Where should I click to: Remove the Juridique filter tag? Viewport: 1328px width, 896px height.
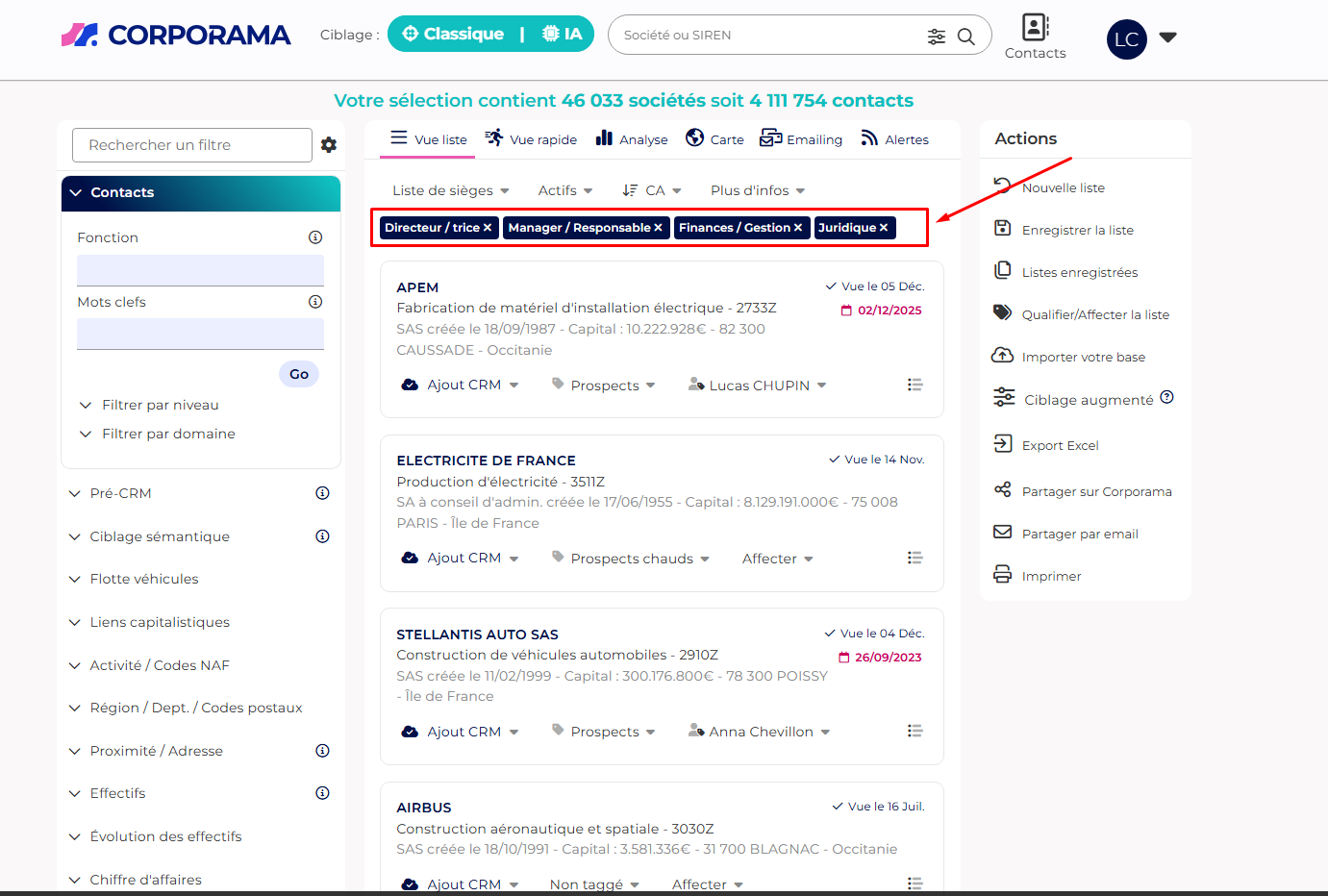tap(884, 228)
